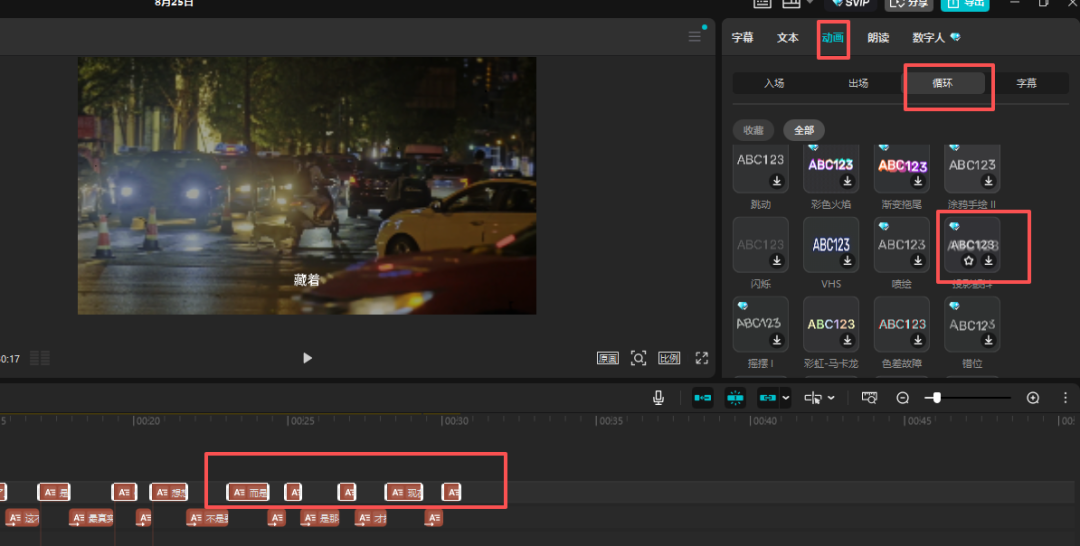Image resolution: width=1080 pixels, height=546 pixels.
Task: Click the timeline zoom slider handle
Action: tap(935, 398)
